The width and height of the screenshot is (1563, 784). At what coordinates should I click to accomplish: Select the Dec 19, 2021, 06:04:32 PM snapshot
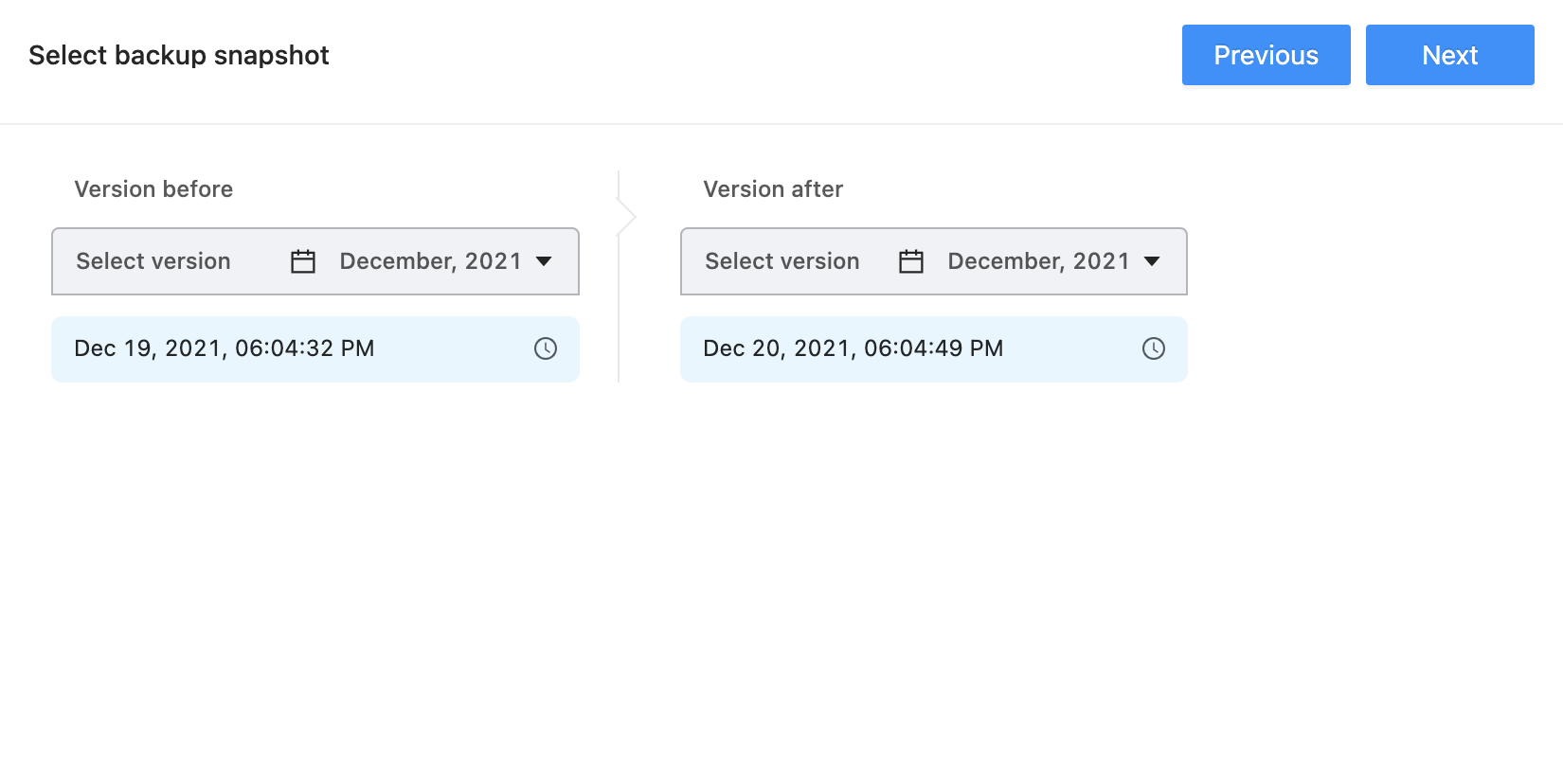[x=315, y=349]
